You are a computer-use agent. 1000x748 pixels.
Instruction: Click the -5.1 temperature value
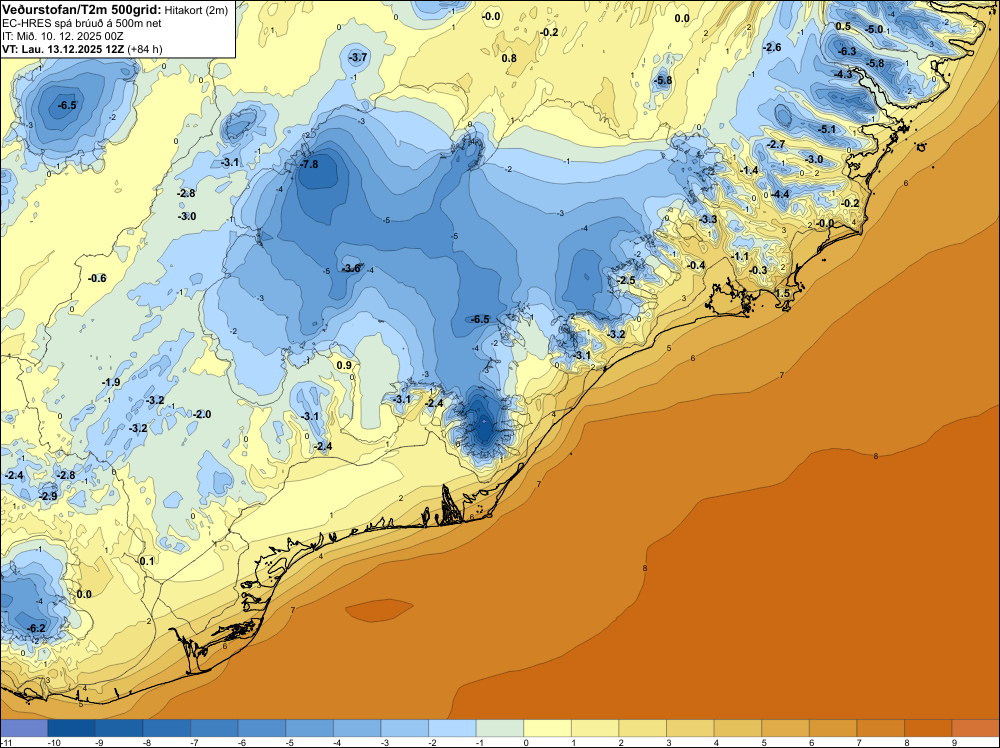point(827,129)
